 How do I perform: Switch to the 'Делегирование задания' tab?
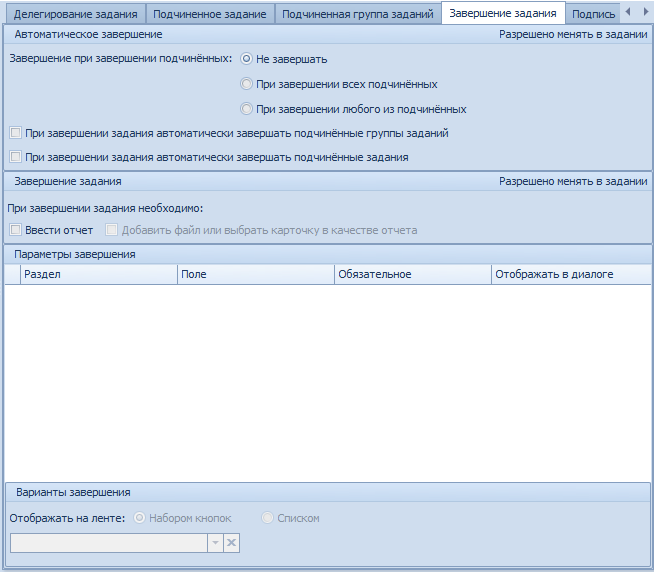click(x=75, y=14)
